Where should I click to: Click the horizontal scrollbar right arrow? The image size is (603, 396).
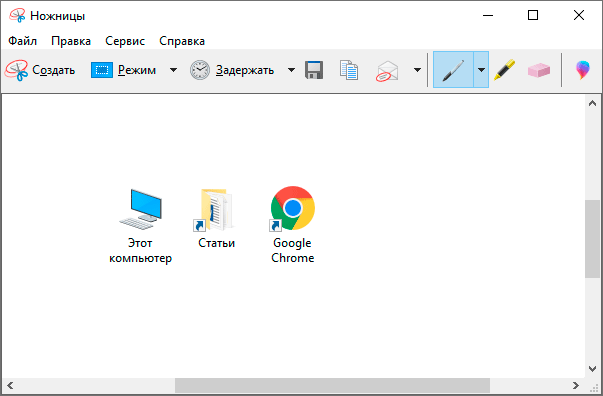coord(576,385)
